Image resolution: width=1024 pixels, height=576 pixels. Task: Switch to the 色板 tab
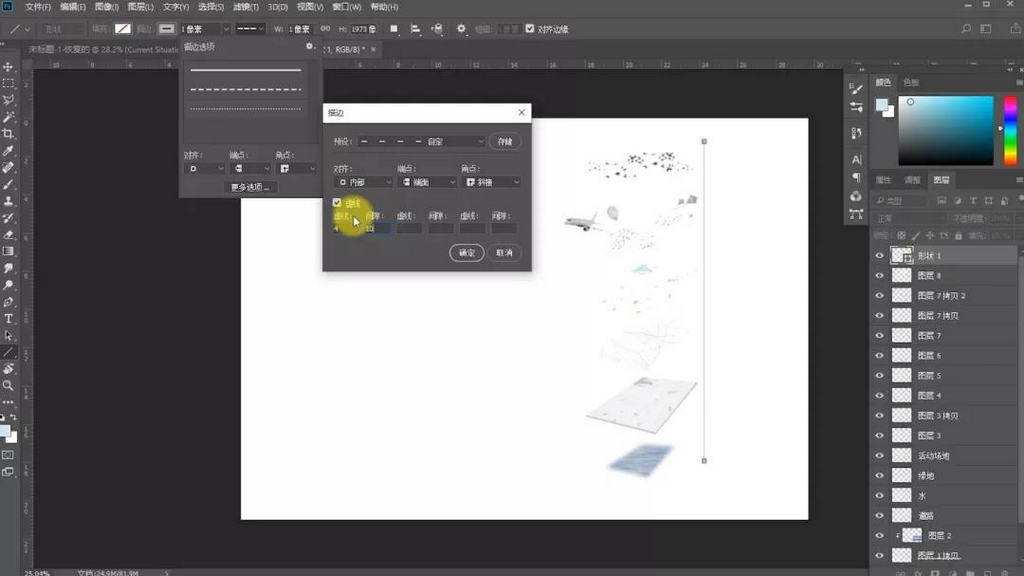tap(910, 82)
